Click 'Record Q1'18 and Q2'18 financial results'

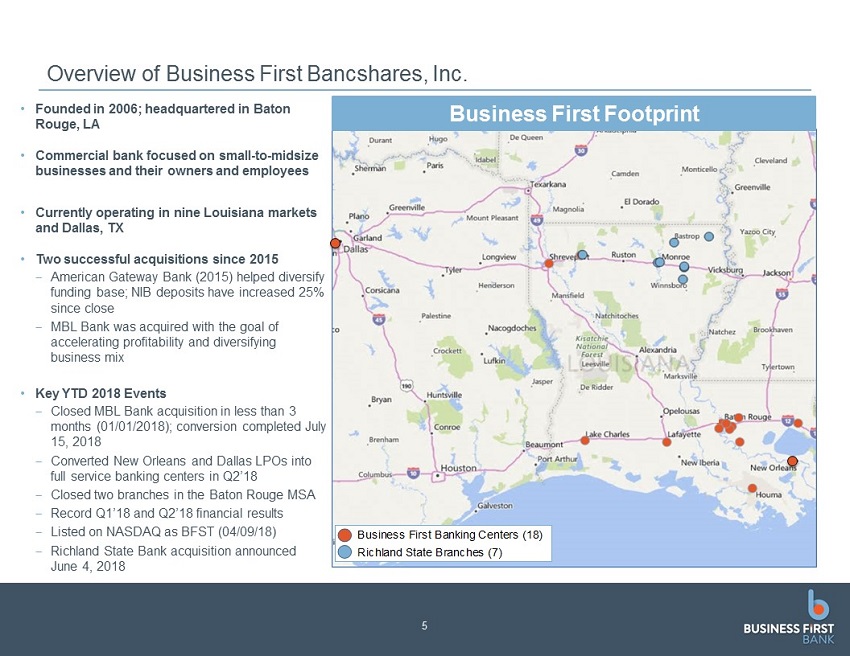(x=167, y=513)
